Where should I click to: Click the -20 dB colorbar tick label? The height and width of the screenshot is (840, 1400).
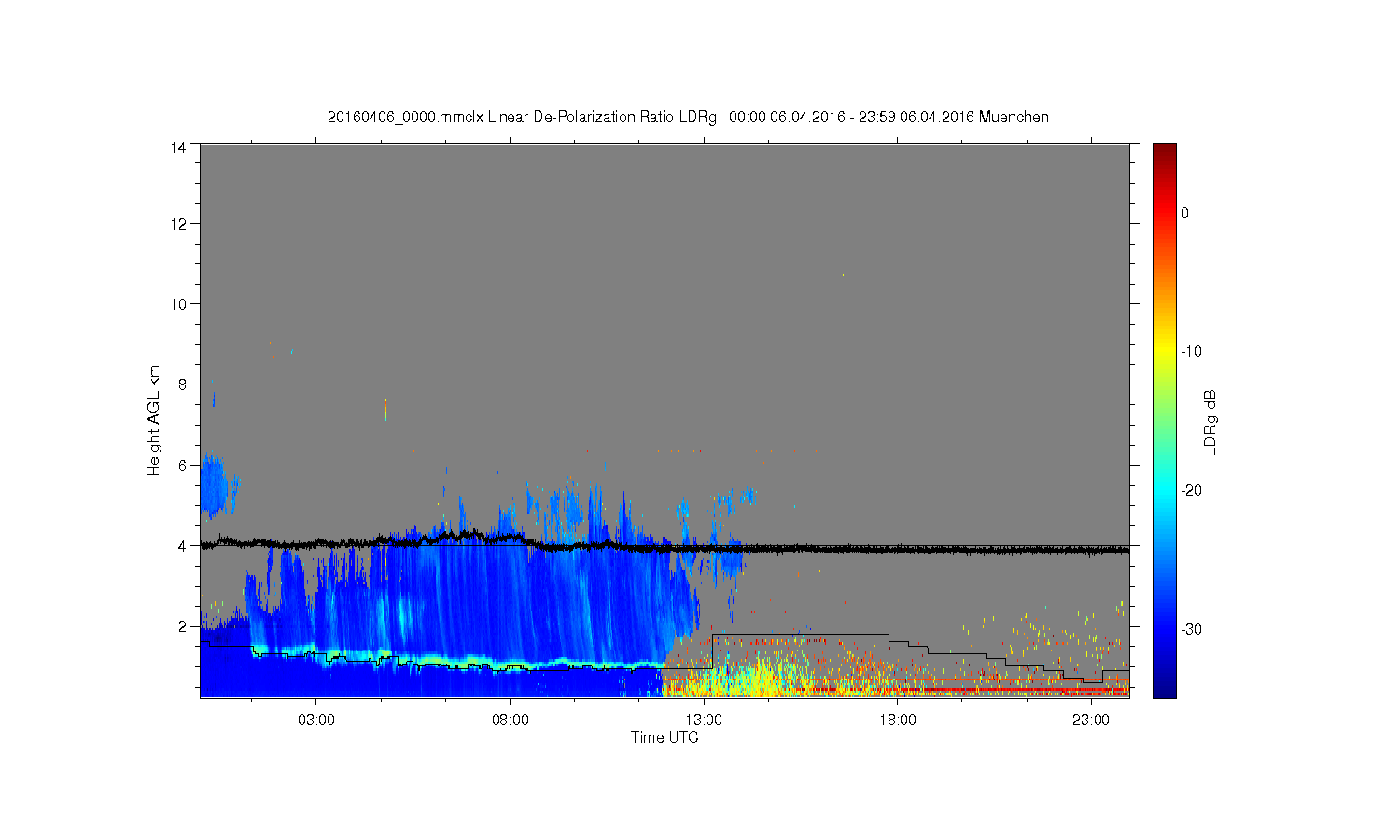coord(1191,491)
